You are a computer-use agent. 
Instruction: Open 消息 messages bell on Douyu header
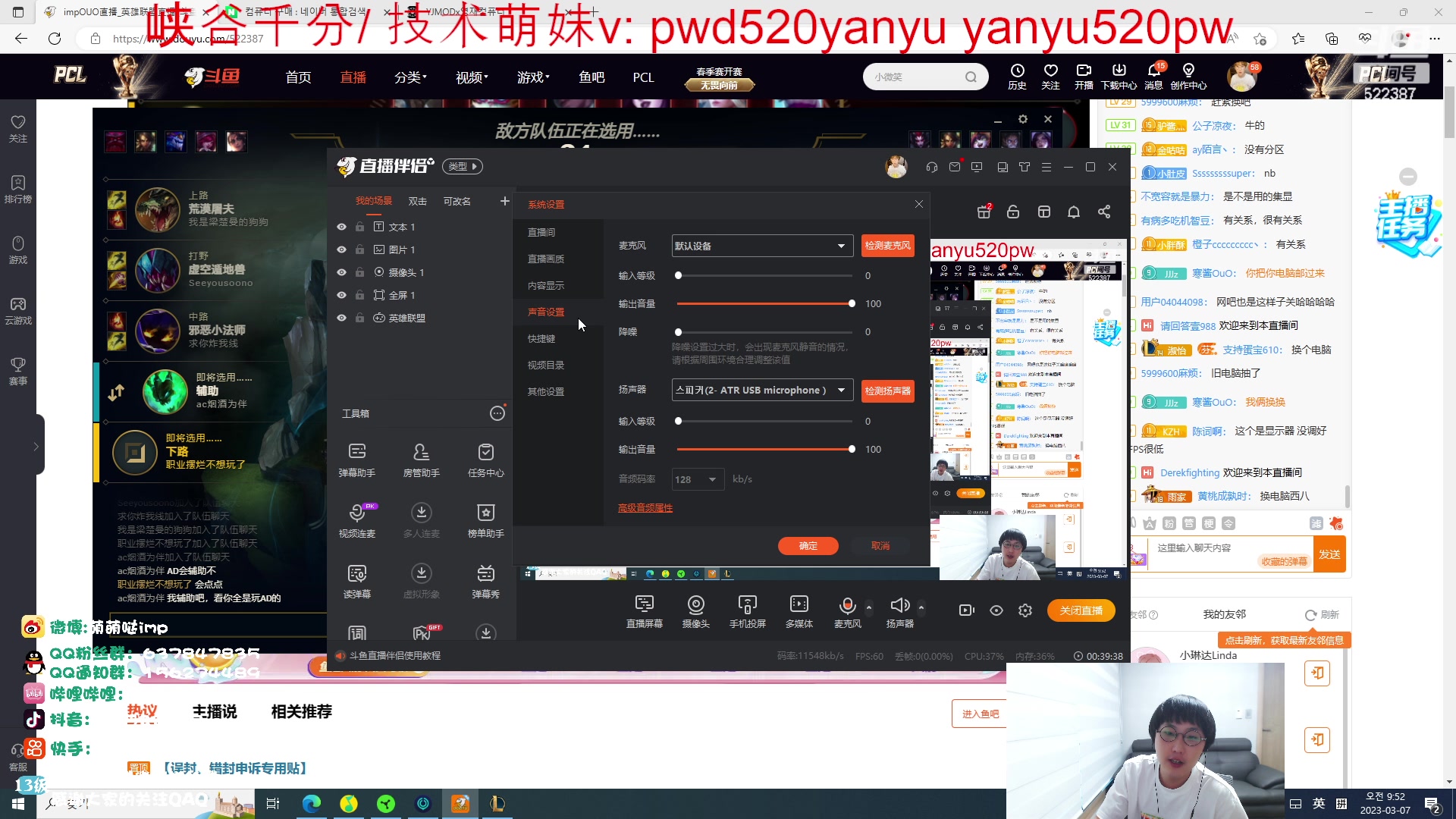[1153, 77]
